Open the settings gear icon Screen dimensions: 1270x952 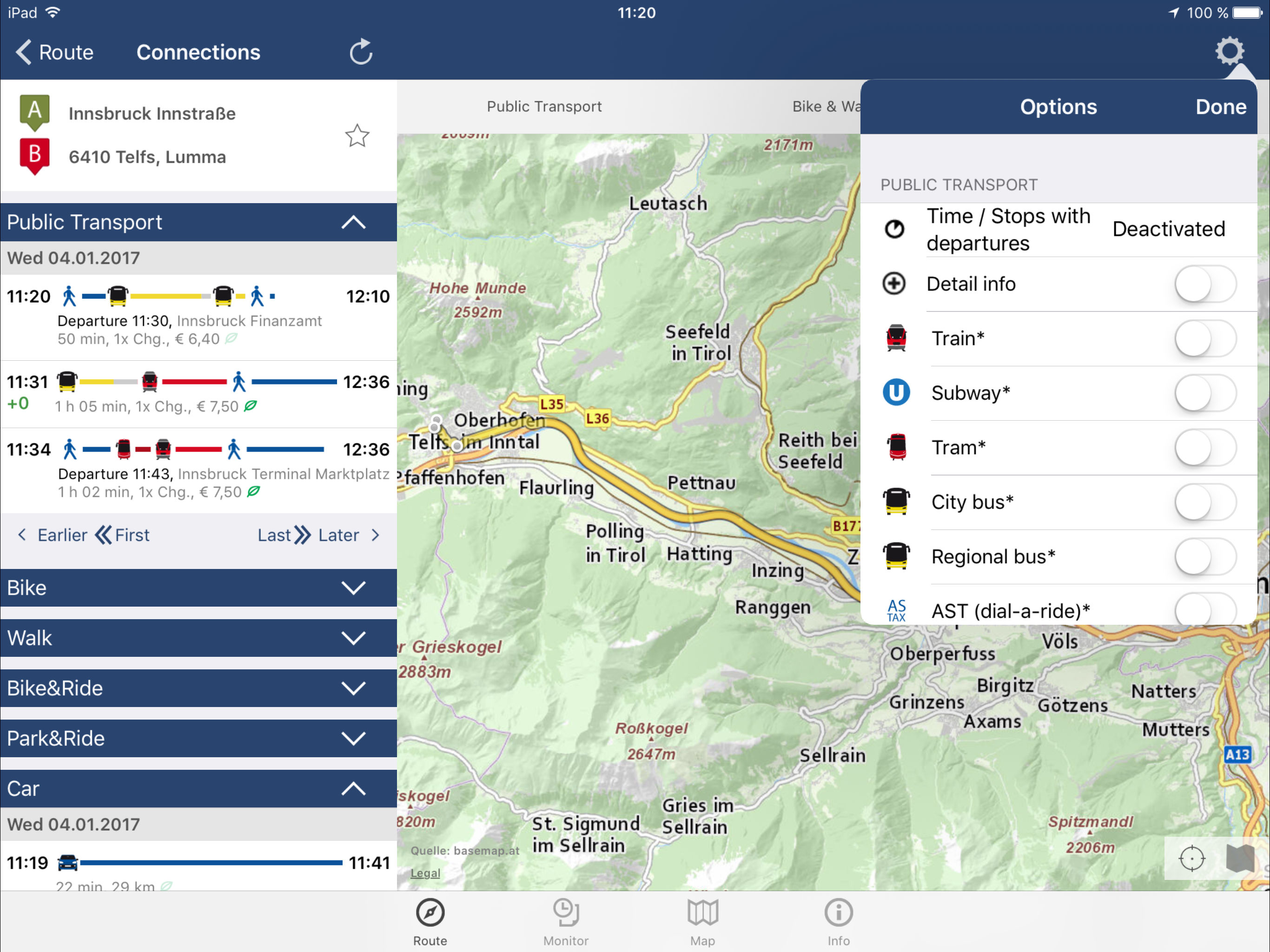click(x=1229, y=52)
